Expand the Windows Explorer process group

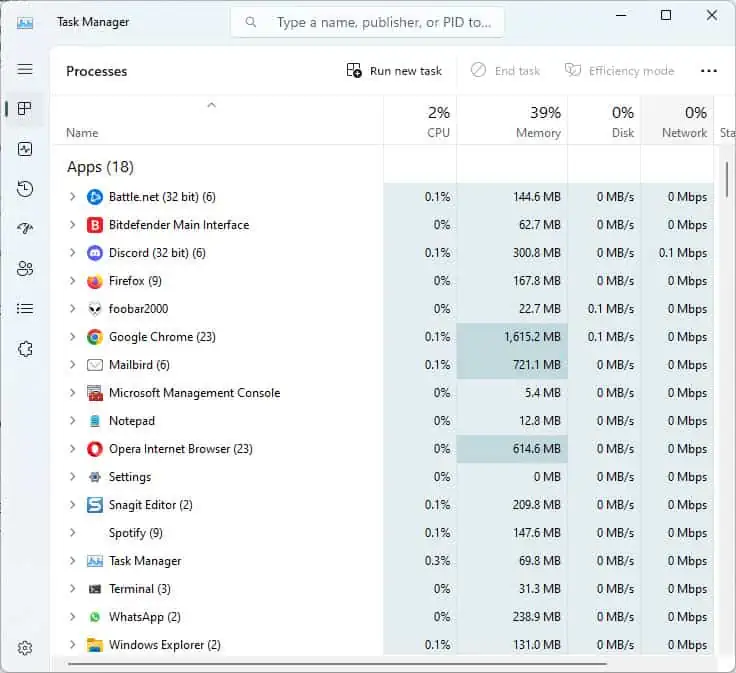(72, 645)
